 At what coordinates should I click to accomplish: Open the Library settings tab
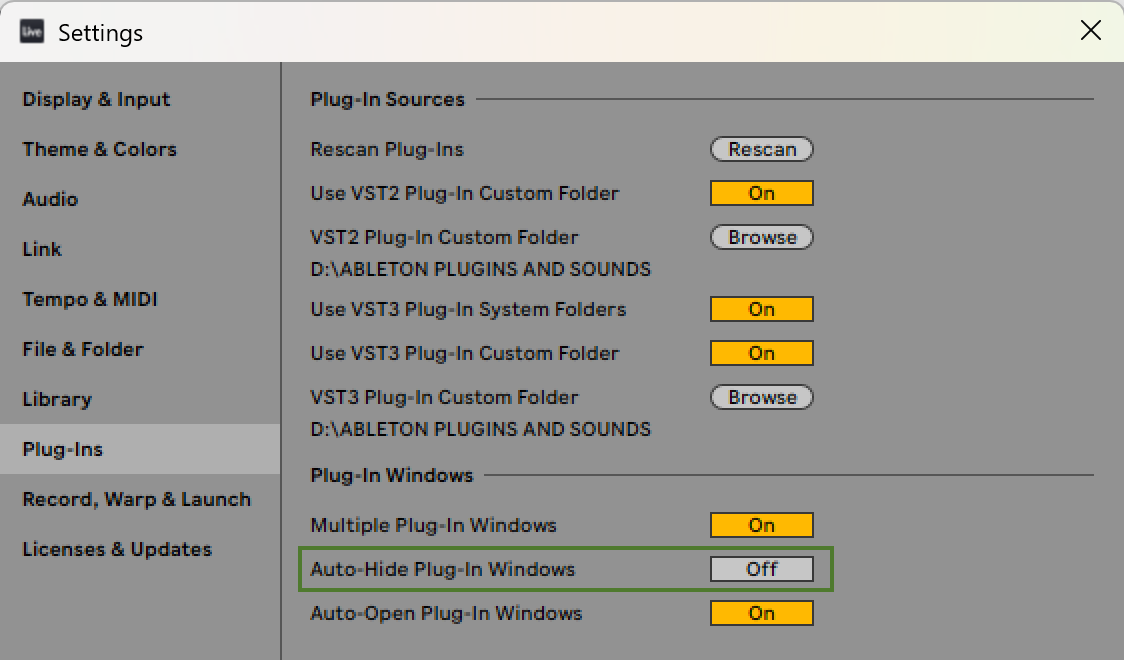pos(57,399)
